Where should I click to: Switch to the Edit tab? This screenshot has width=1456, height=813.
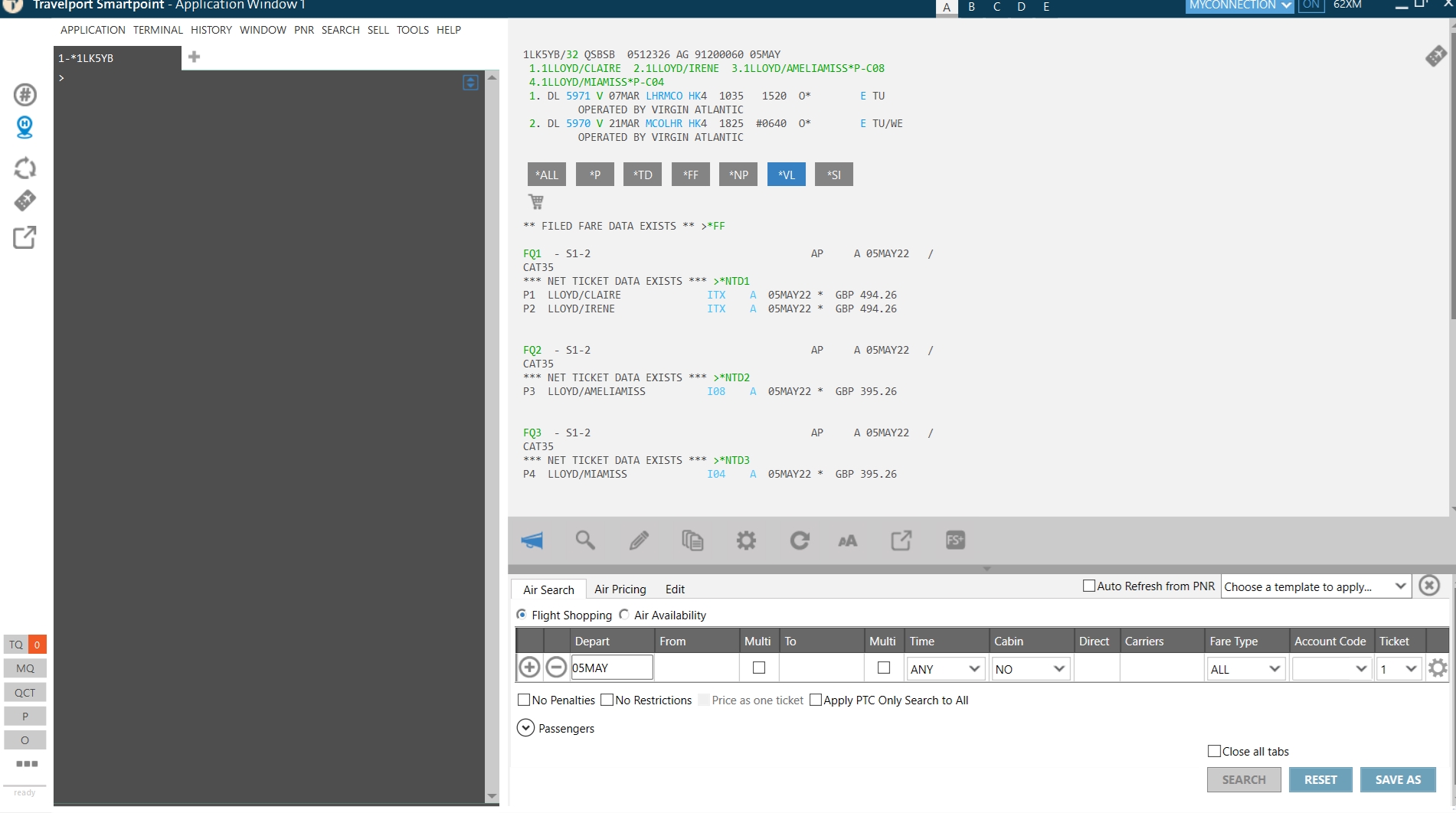pyautogui.click(x=675, y=589)
